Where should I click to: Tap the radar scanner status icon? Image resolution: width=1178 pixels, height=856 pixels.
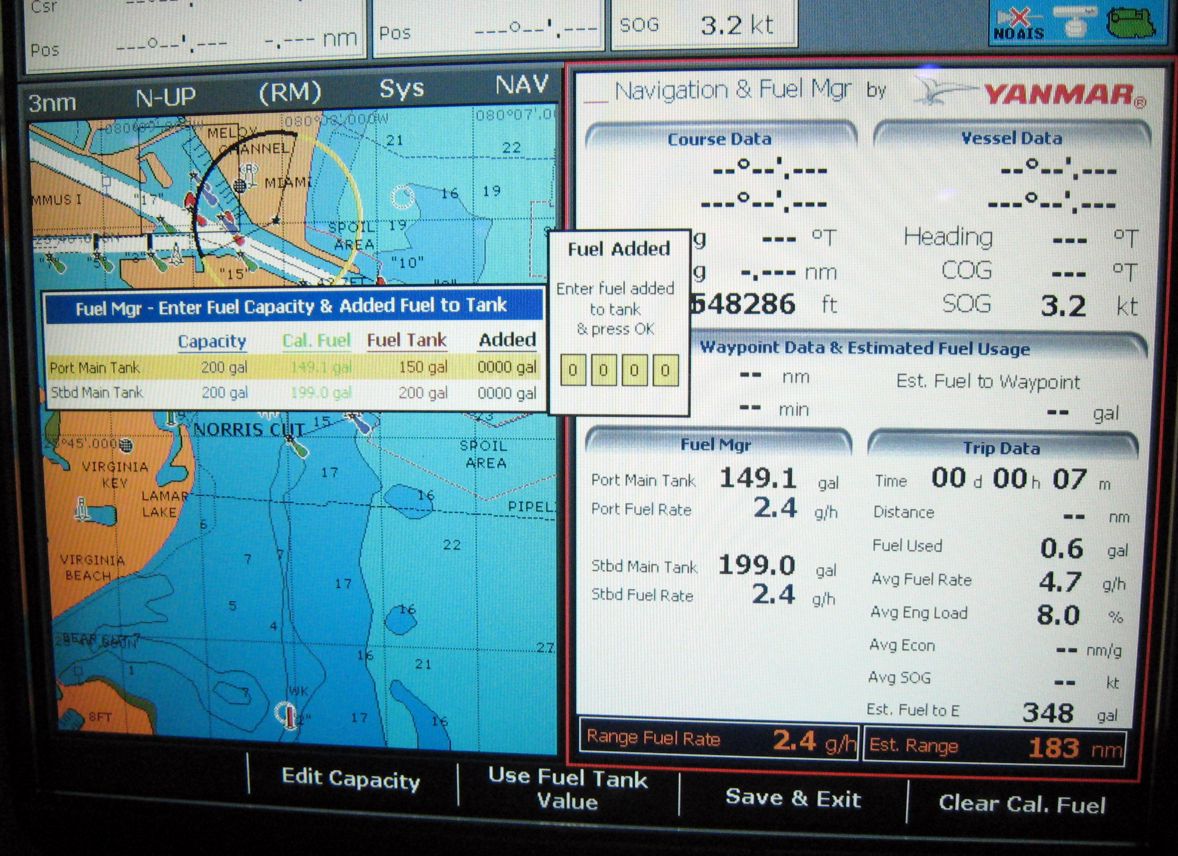[x=1076, y=21]
